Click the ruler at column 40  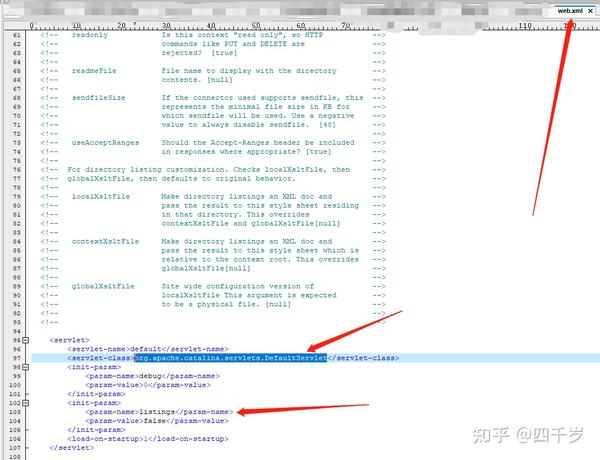point(211,26)
